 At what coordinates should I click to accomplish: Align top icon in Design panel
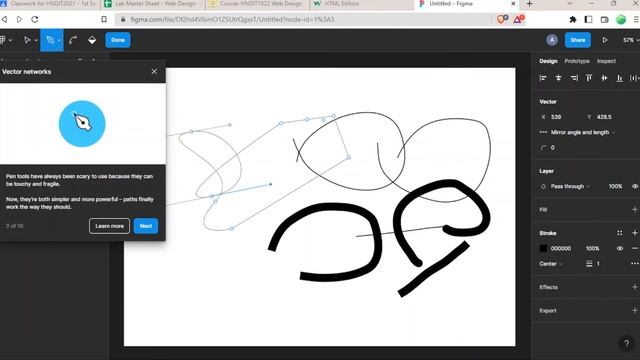point(589,78)
